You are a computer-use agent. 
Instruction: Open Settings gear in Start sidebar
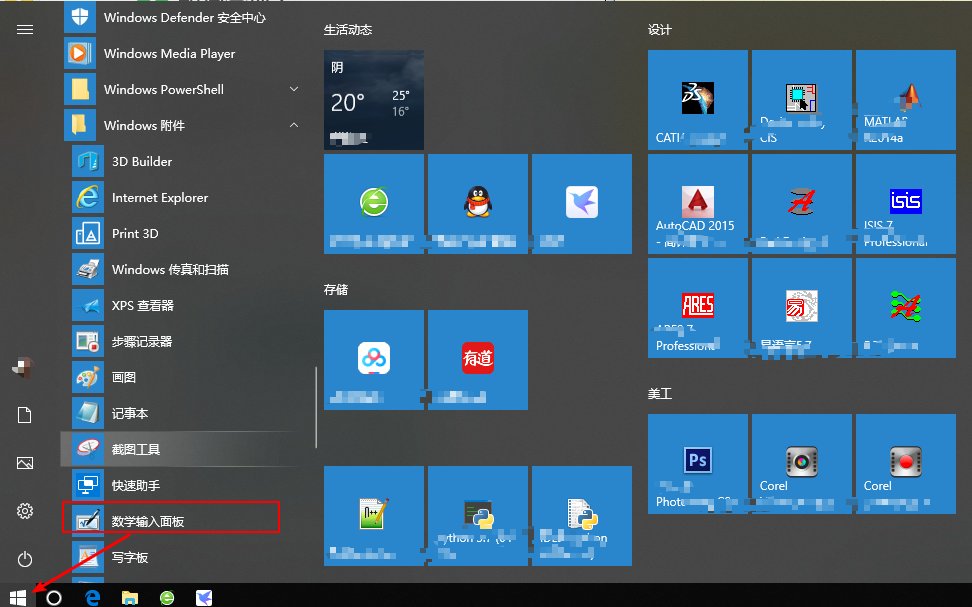(25, 511)
